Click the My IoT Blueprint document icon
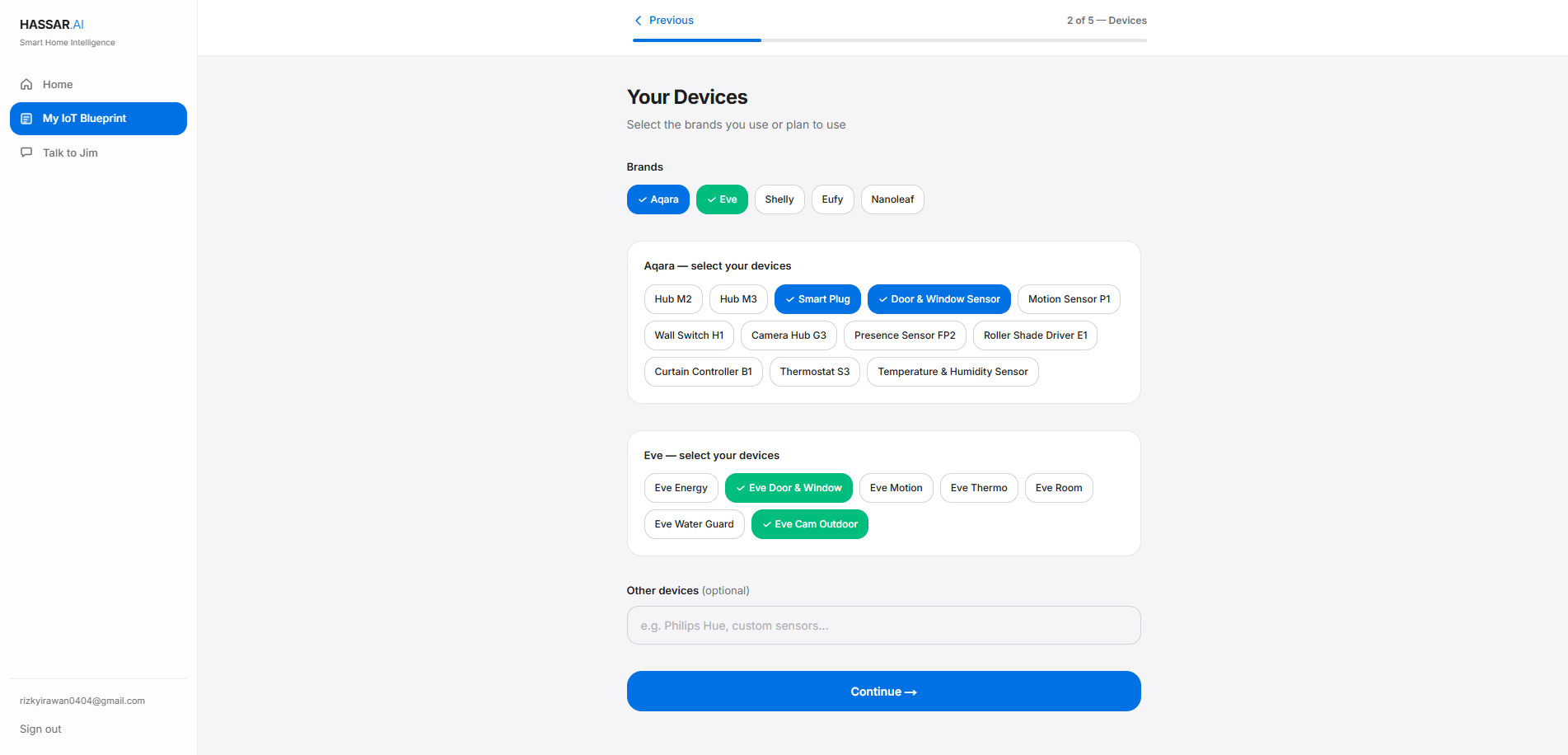1568x755 pixels. (x=26, y=119)
